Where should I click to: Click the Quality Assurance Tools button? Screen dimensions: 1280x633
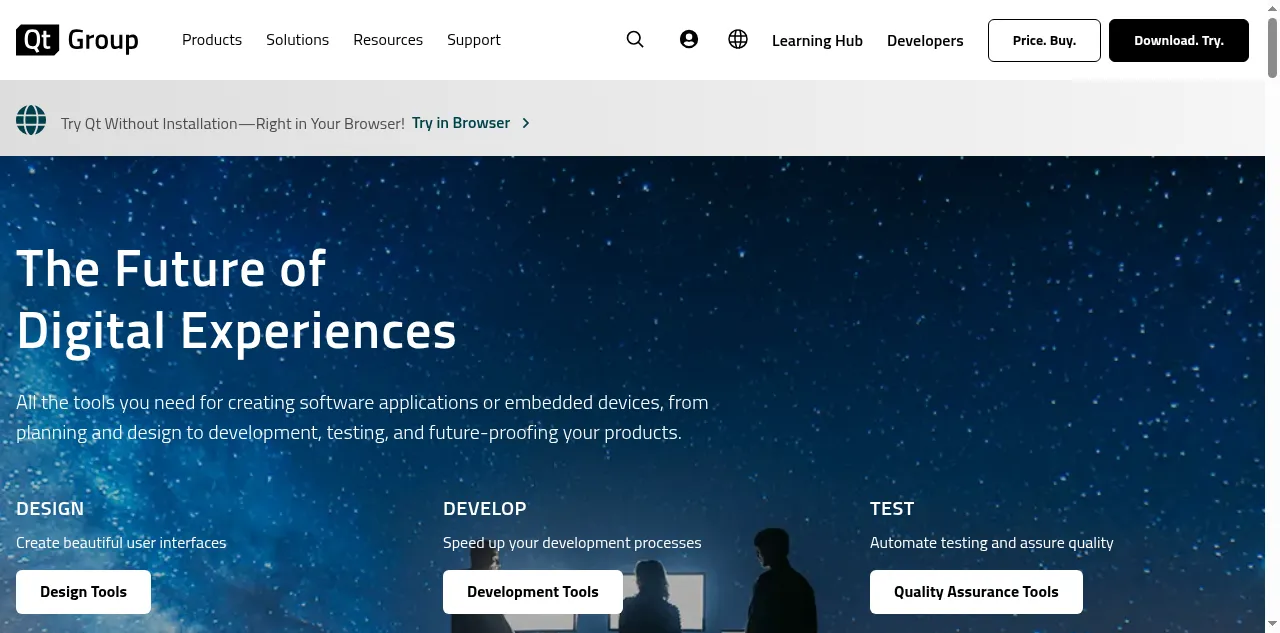pos(976,592)
